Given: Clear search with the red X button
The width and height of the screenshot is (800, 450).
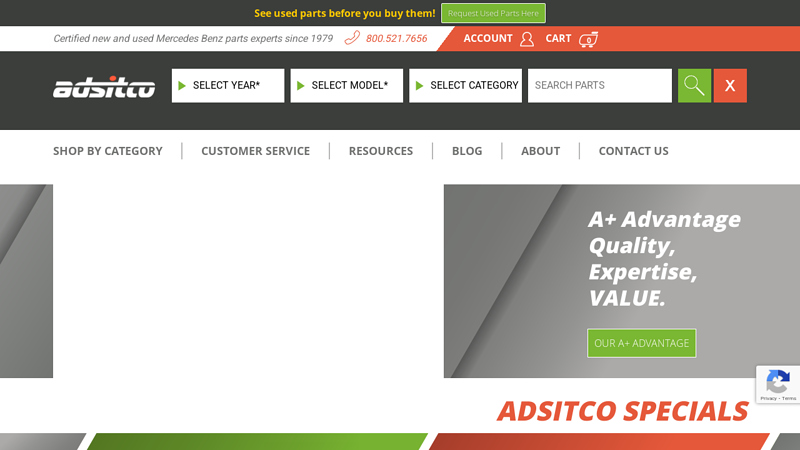Looking at the screenshot, I should [730, 86].
